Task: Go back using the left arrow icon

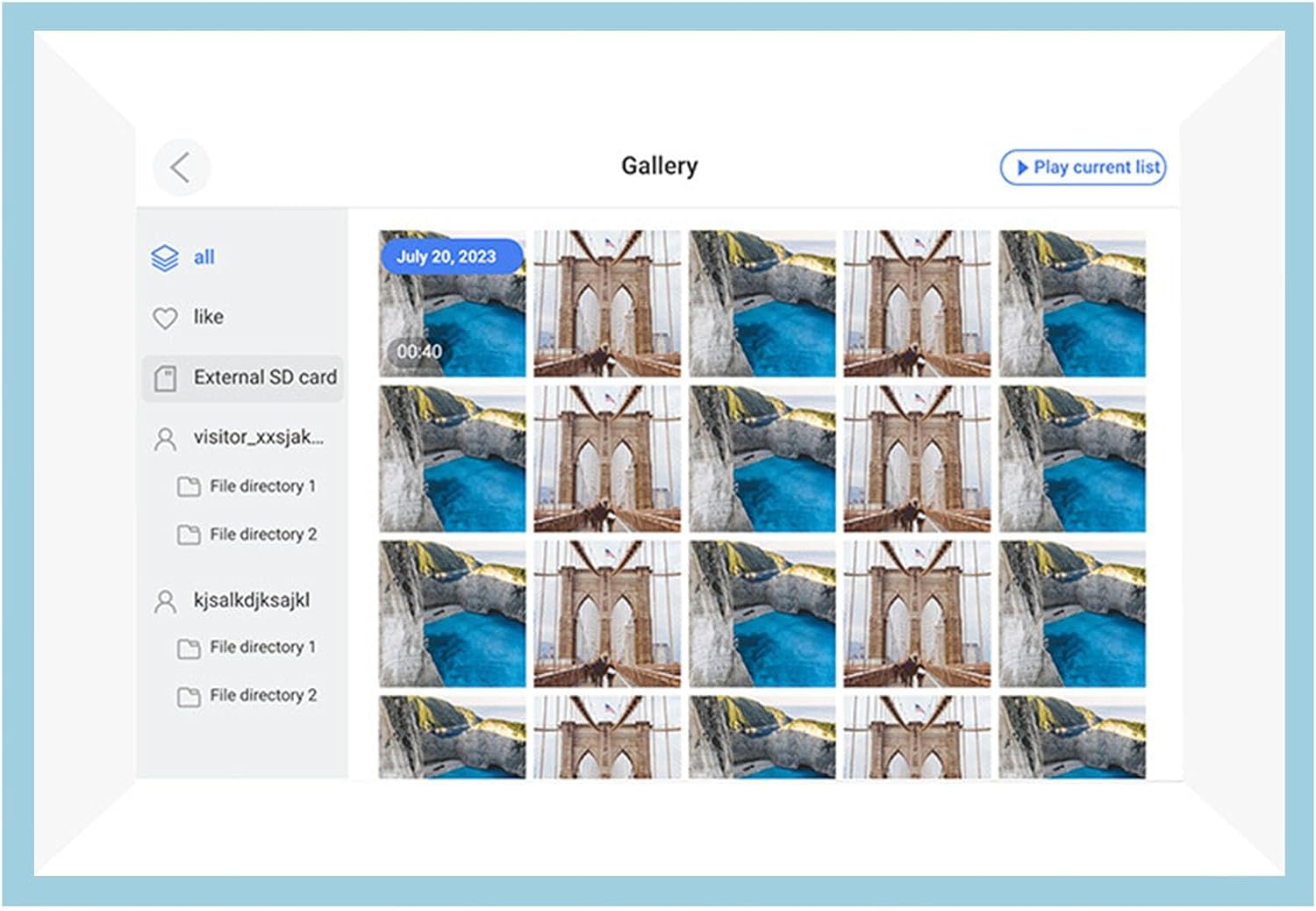Action: click(x=181, y=167)
